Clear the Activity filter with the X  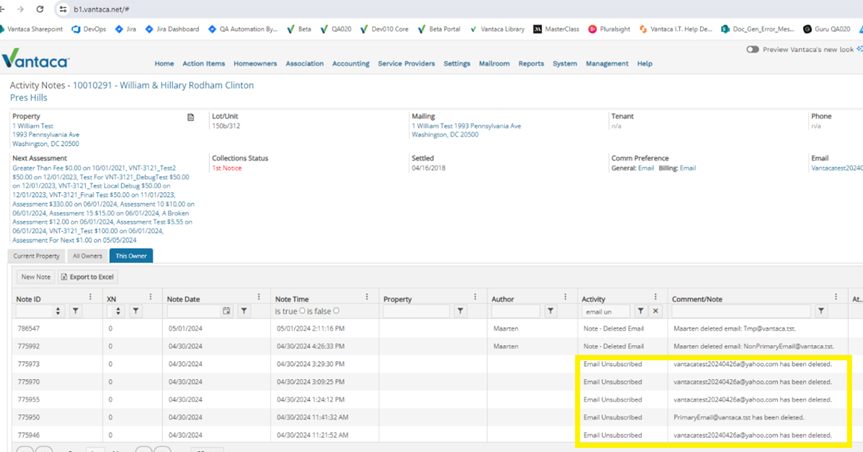coord(656,311)
